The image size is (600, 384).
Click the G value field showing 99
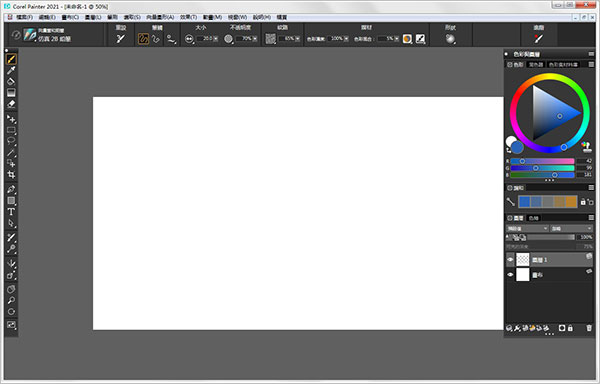point(585,168)
